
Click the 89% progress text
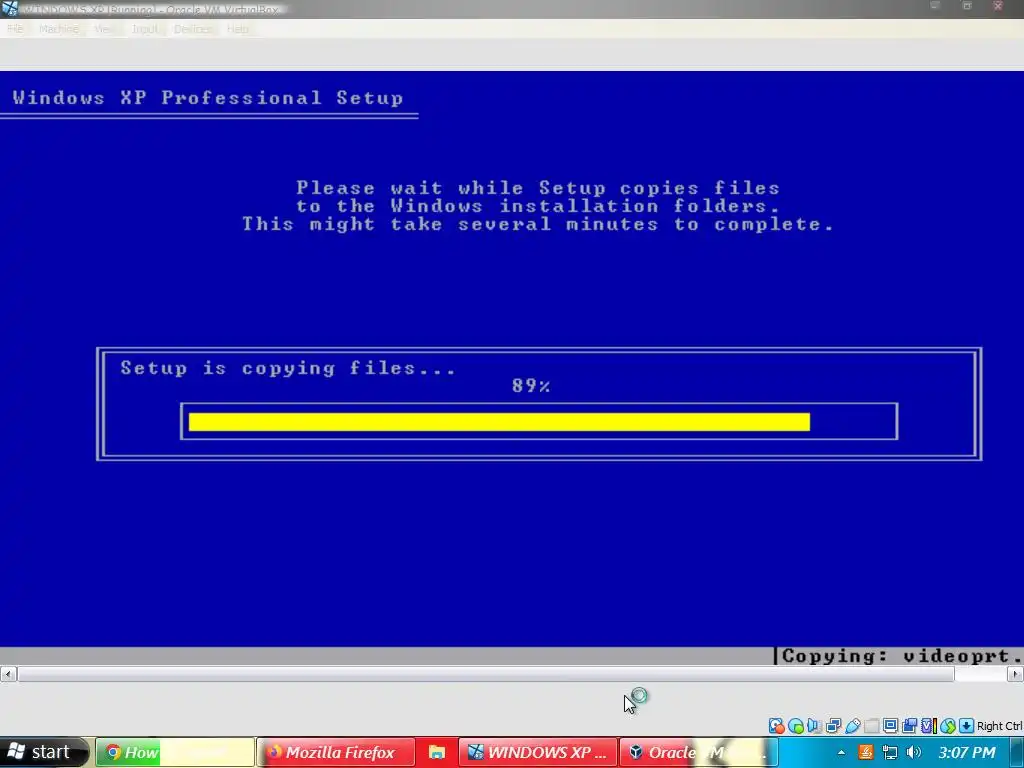click(x=531, y=386)
